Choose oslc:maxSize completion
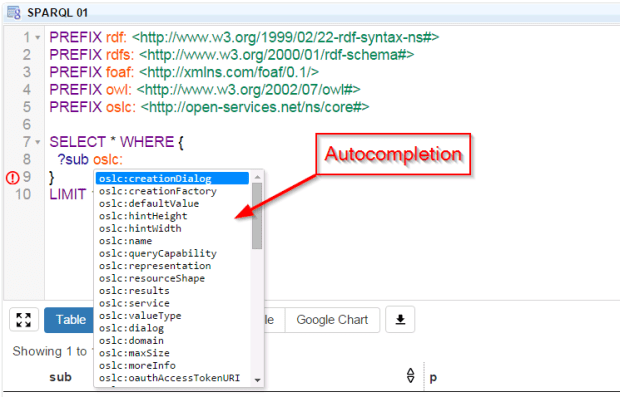Viewport: 620px width, 397px height. click(x=172, y=353)
